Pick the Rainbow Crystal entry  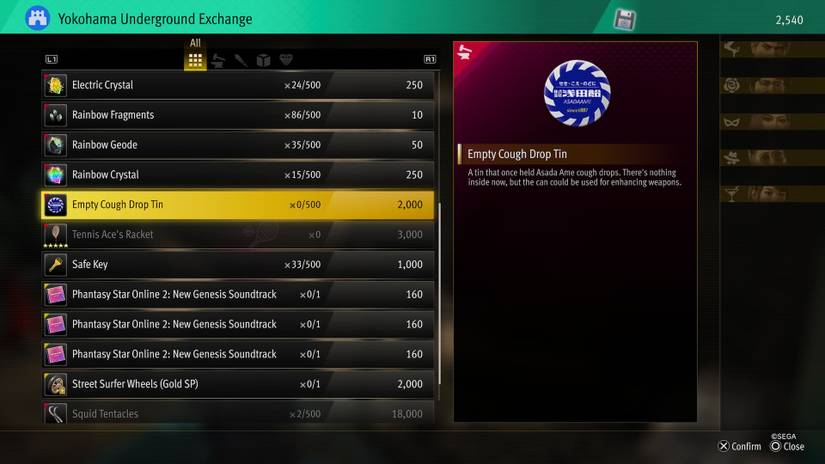coord(238,175)
